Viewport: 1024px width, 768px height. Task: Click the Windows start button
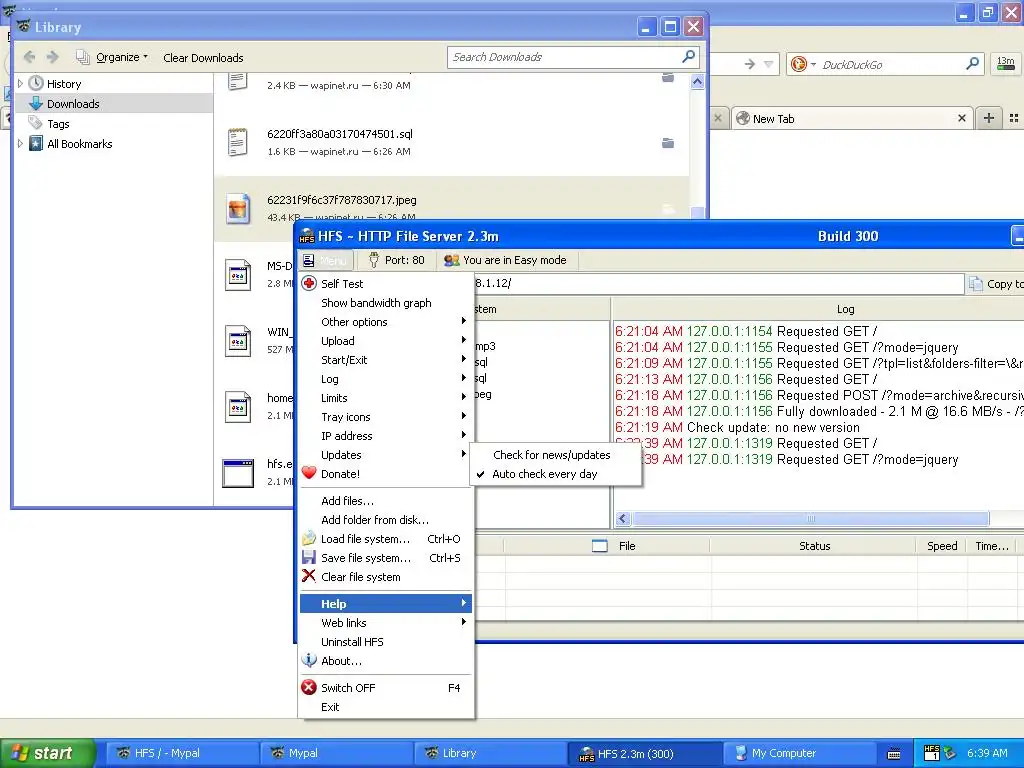pyautogui.click(x=47, y=753)
